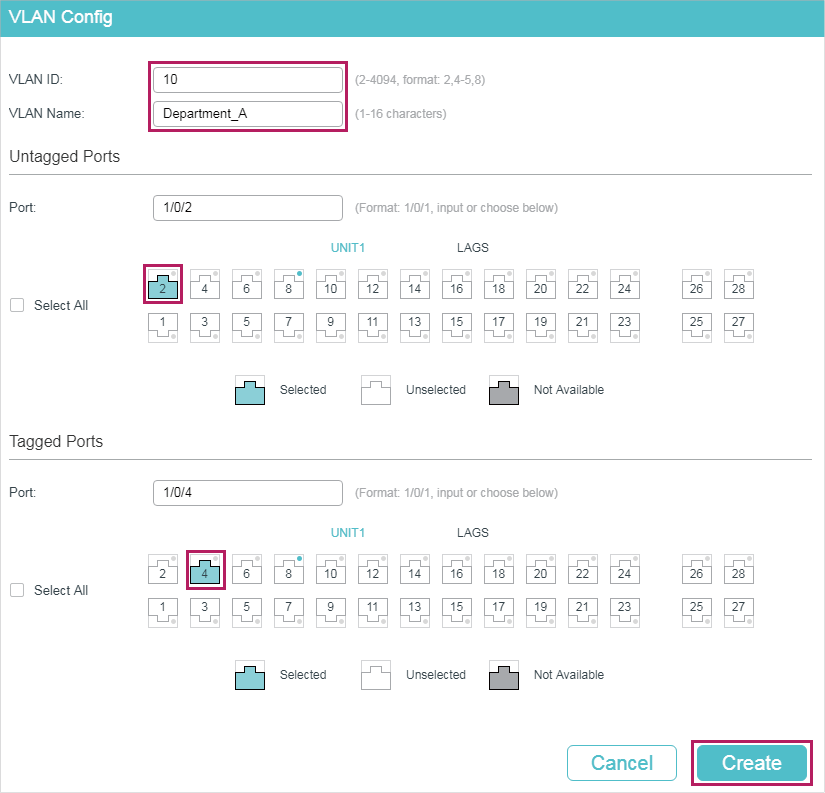Select port 23 under Tagged Ports
The image size is (825, 793).
click(x=625, y=613)
